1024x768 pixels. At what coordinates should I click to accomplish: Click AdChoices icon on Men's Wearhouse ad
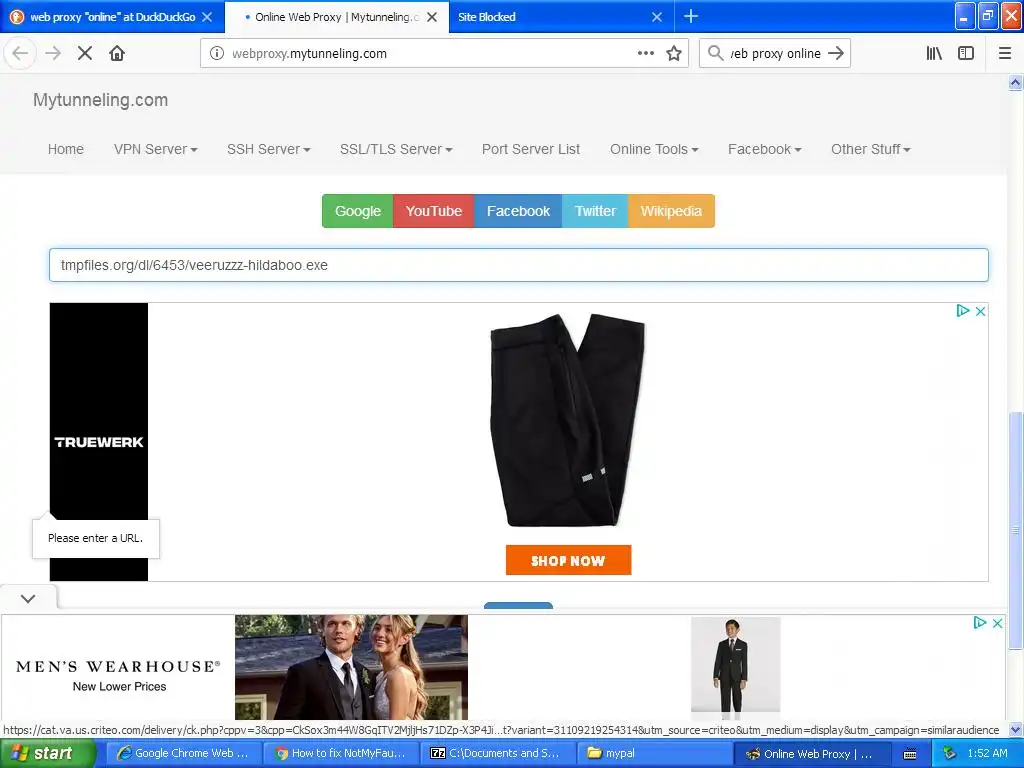[980, 622]
